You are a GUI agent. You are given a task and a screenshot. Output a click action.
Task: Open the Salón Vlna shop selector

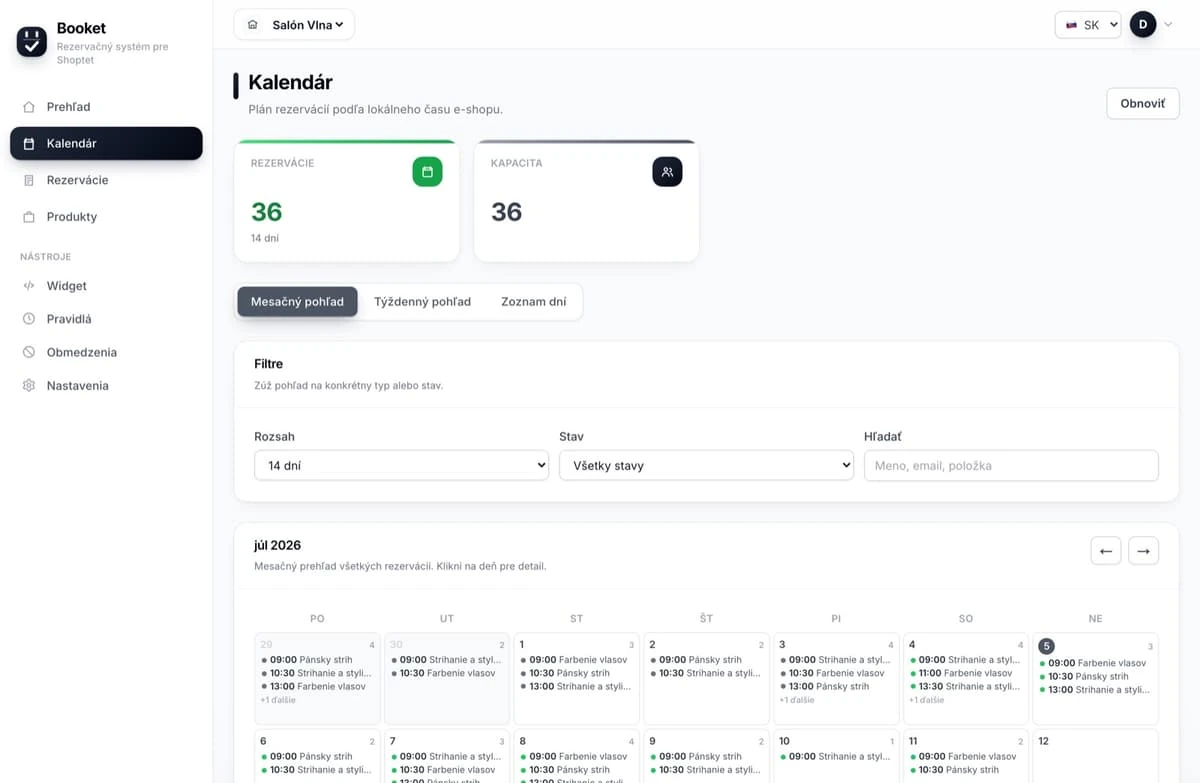click(294, 25)
